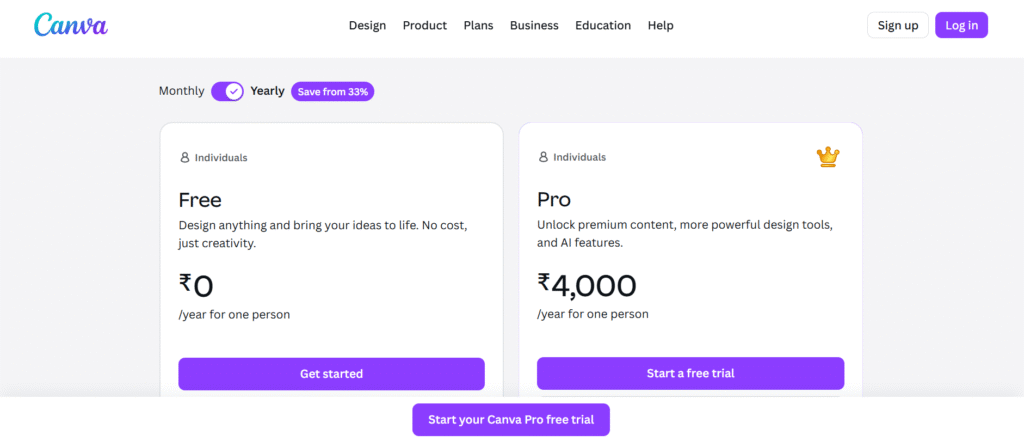1024x441 pixels.
Task: Click Start your Canva Pro free trial
Action: pos(511,420)
